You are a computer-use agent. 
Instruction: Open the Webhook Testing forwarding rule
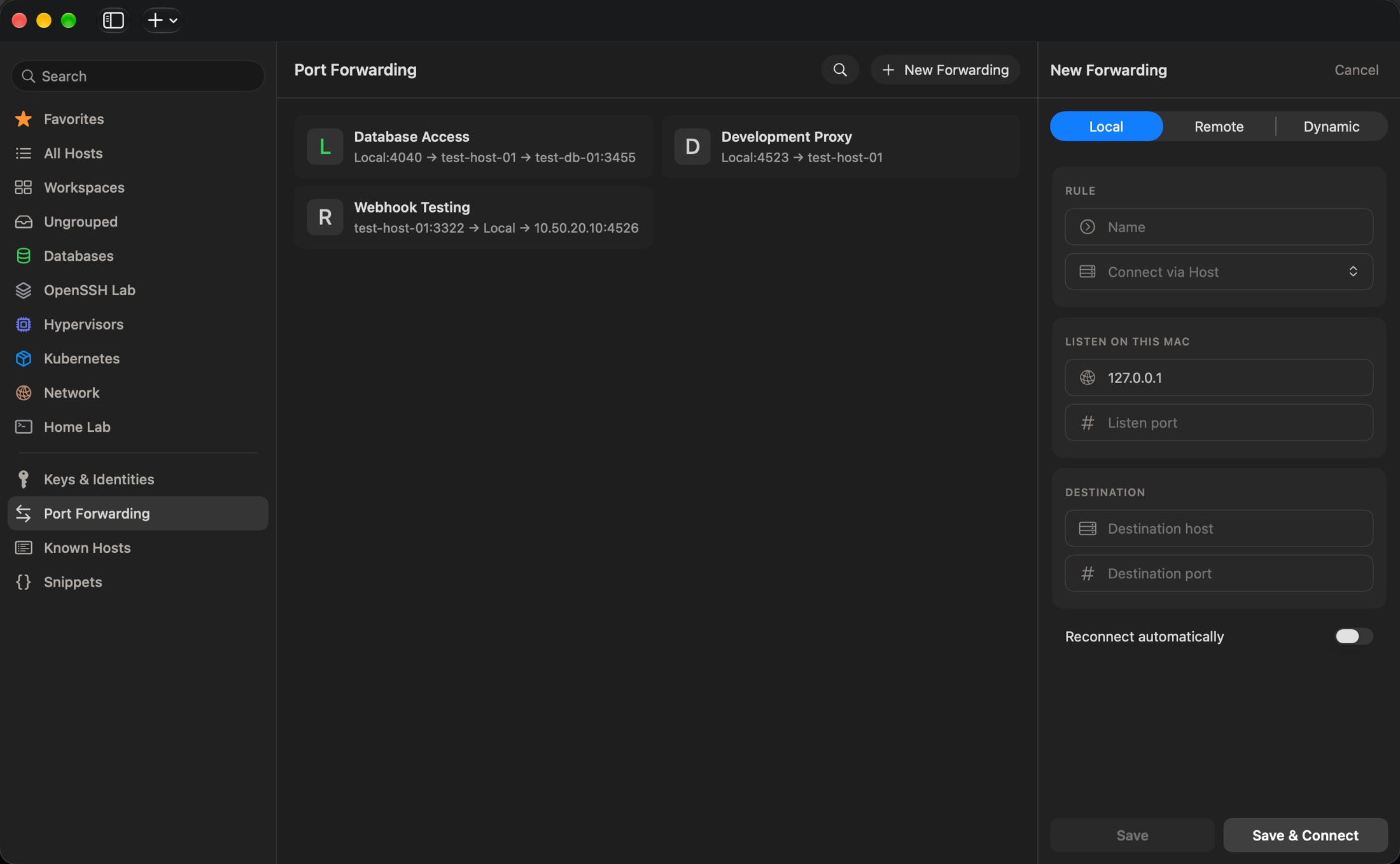point(473,217)
